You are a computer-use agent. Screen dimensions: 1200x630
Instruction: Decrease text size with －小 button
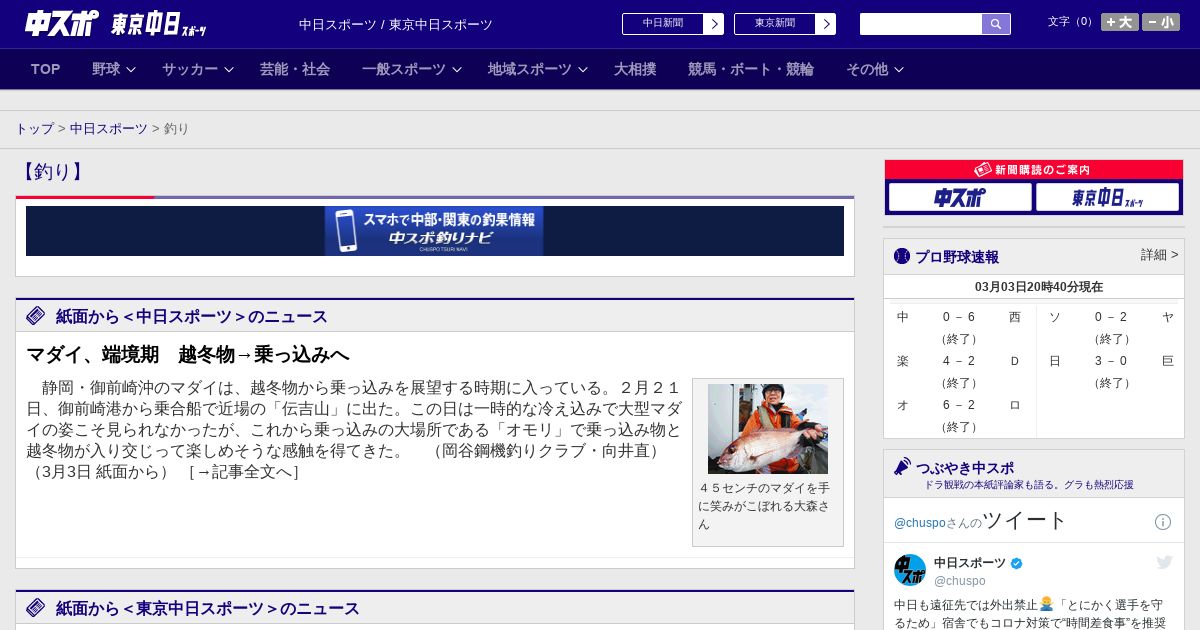pos(1161,22)
